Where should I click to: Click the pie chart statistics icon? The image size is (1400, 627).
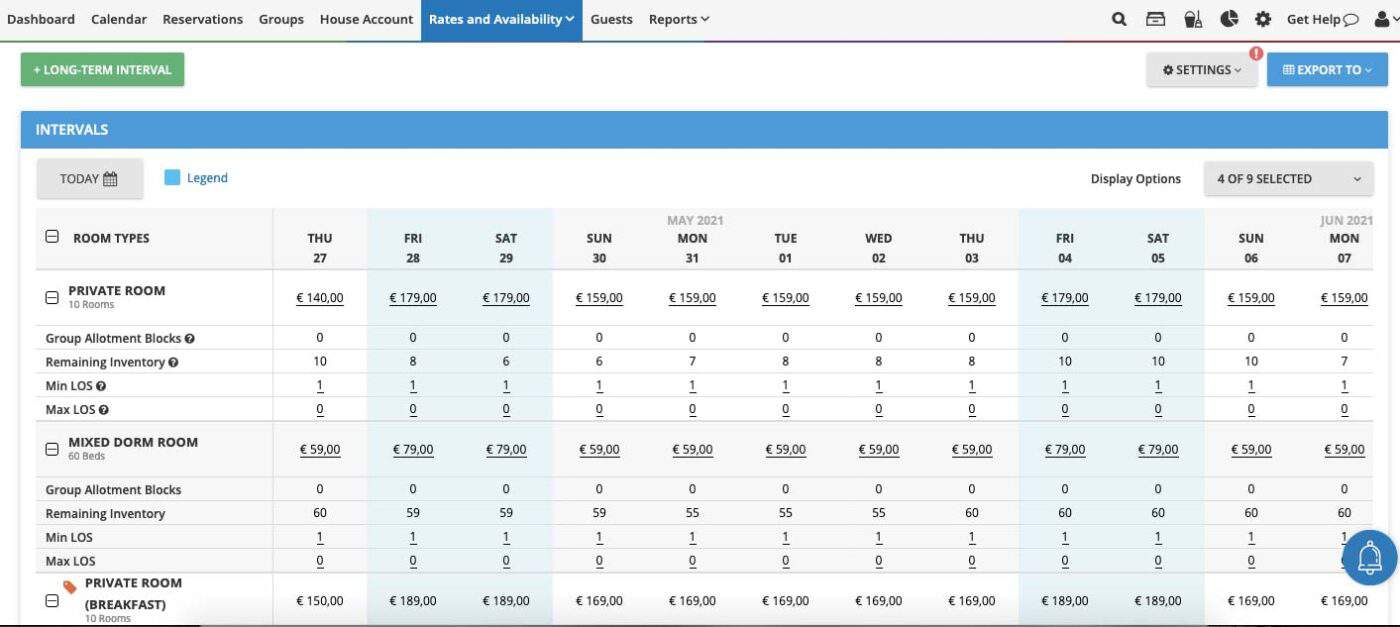coord(1228,18)
